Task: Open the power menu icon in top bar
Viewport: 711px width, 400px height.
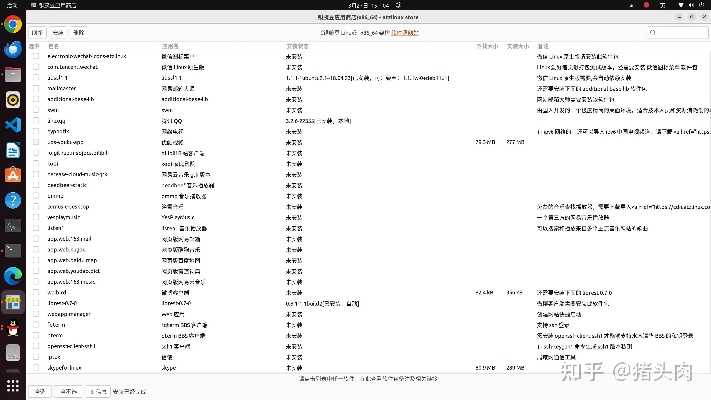Action: (702, 5)
